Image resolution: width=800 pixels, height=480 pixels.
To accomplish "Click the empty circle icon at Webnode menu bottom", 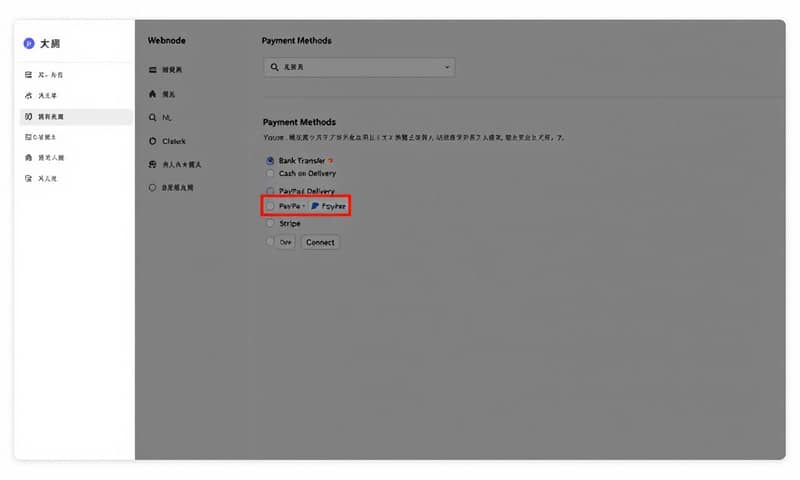I will tap(152, 188).
